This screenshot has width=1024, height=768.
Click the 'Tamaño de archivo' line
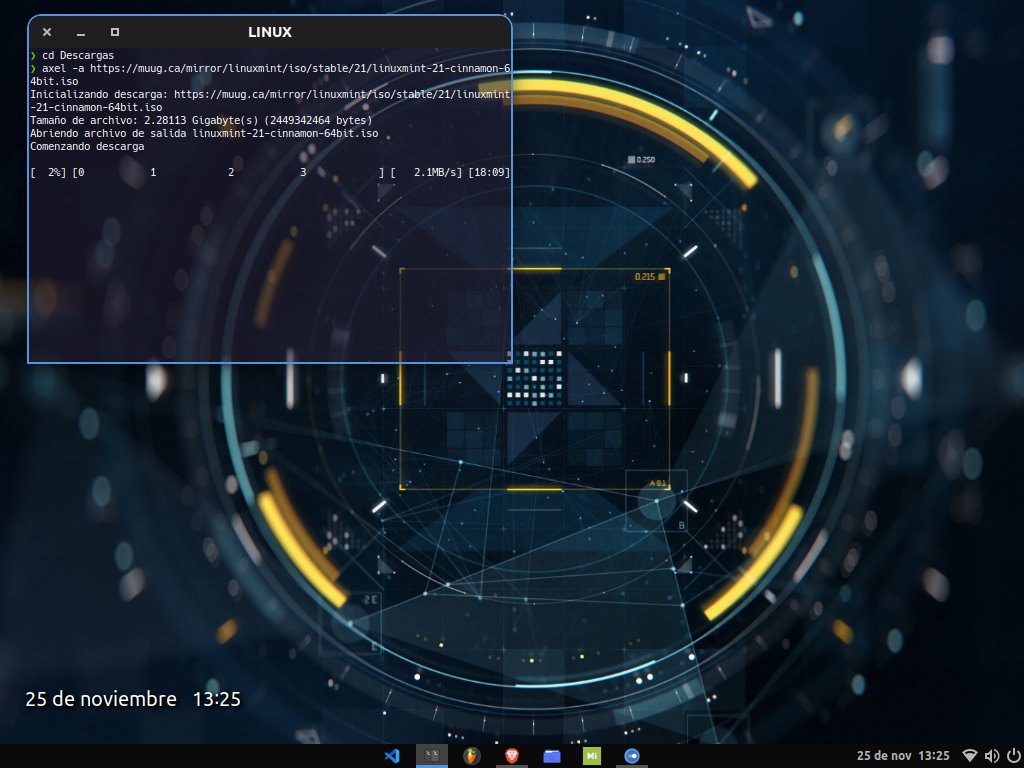[x=201, y=120]
